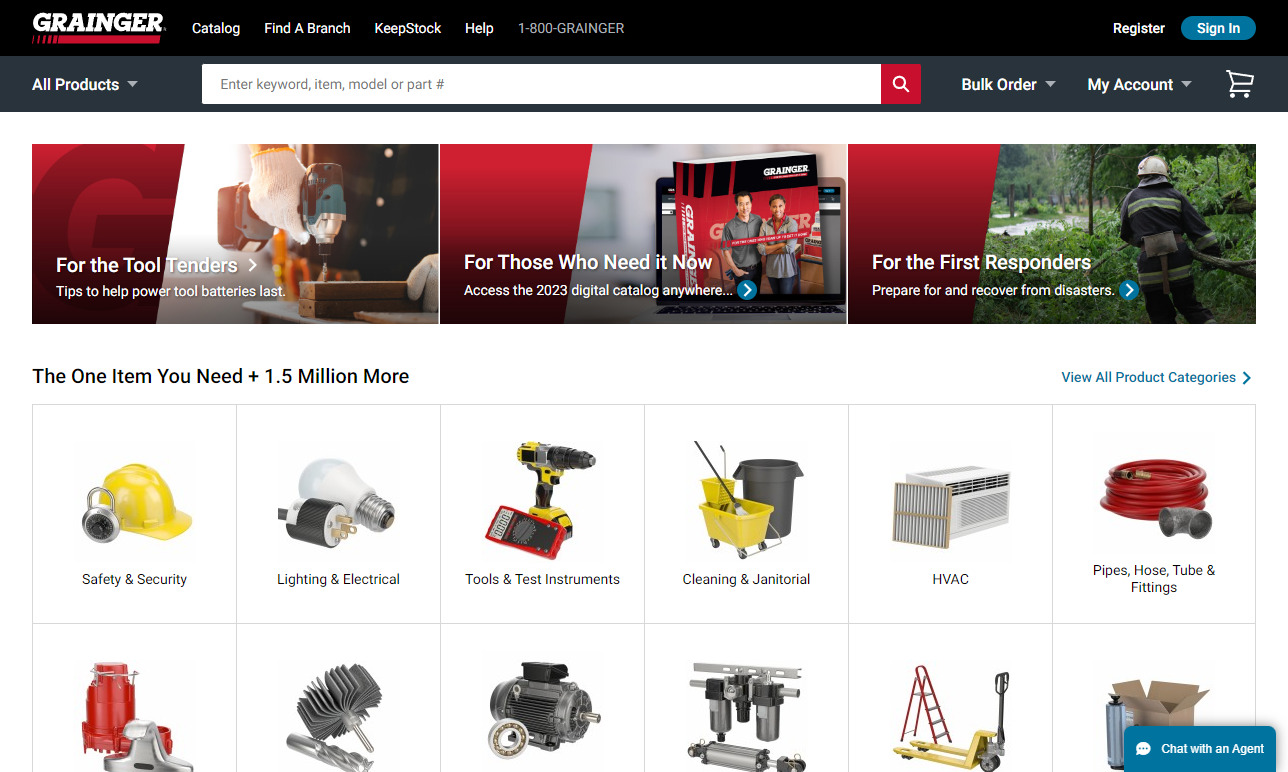Image resolution: width=1288 pixels, height=772 pixels.
Task: Click arrow on First Responders banner
Action: point(1129,290)
